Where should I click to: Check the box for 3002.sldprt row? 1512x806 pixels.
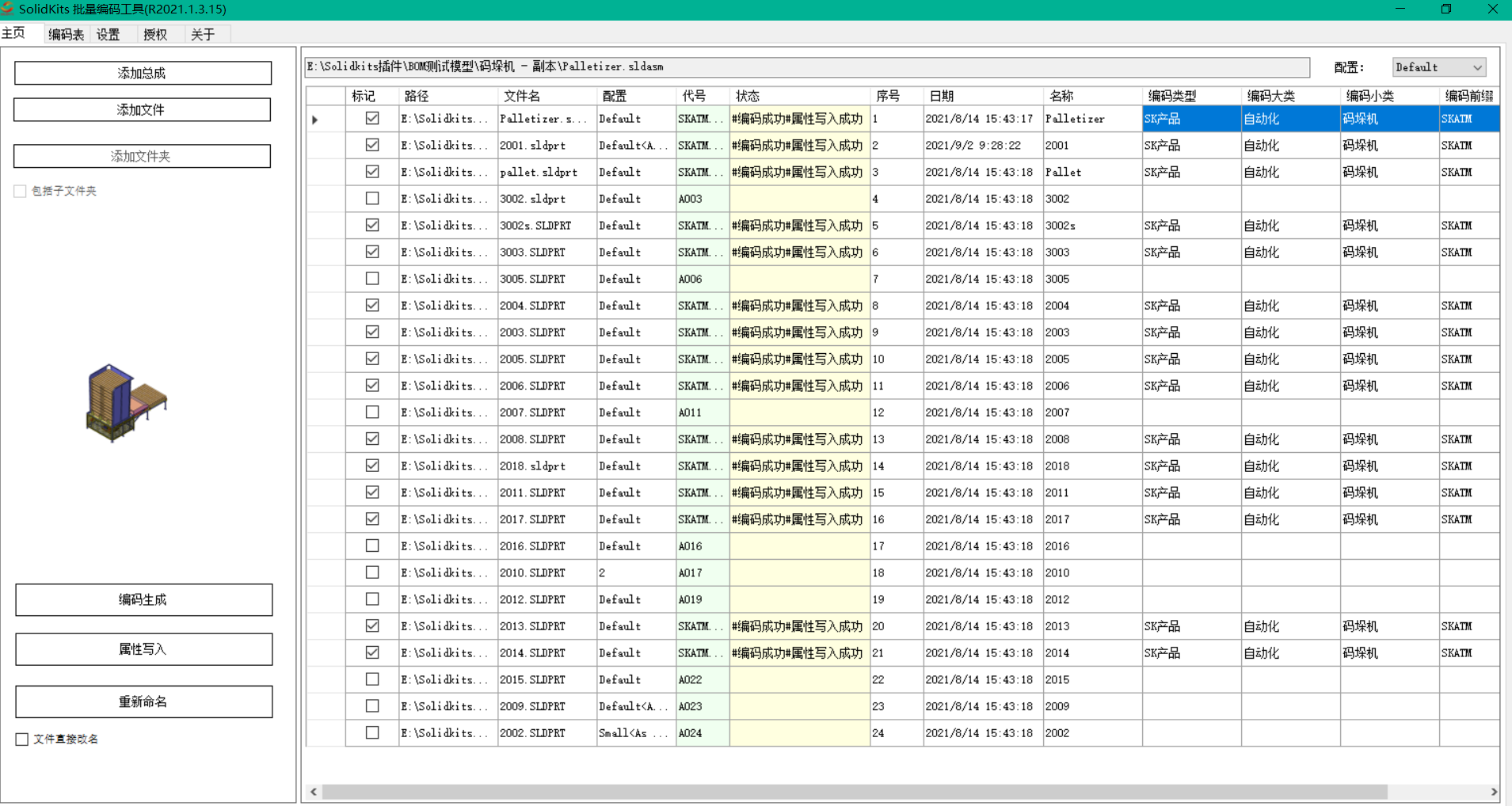coord(372,199)
